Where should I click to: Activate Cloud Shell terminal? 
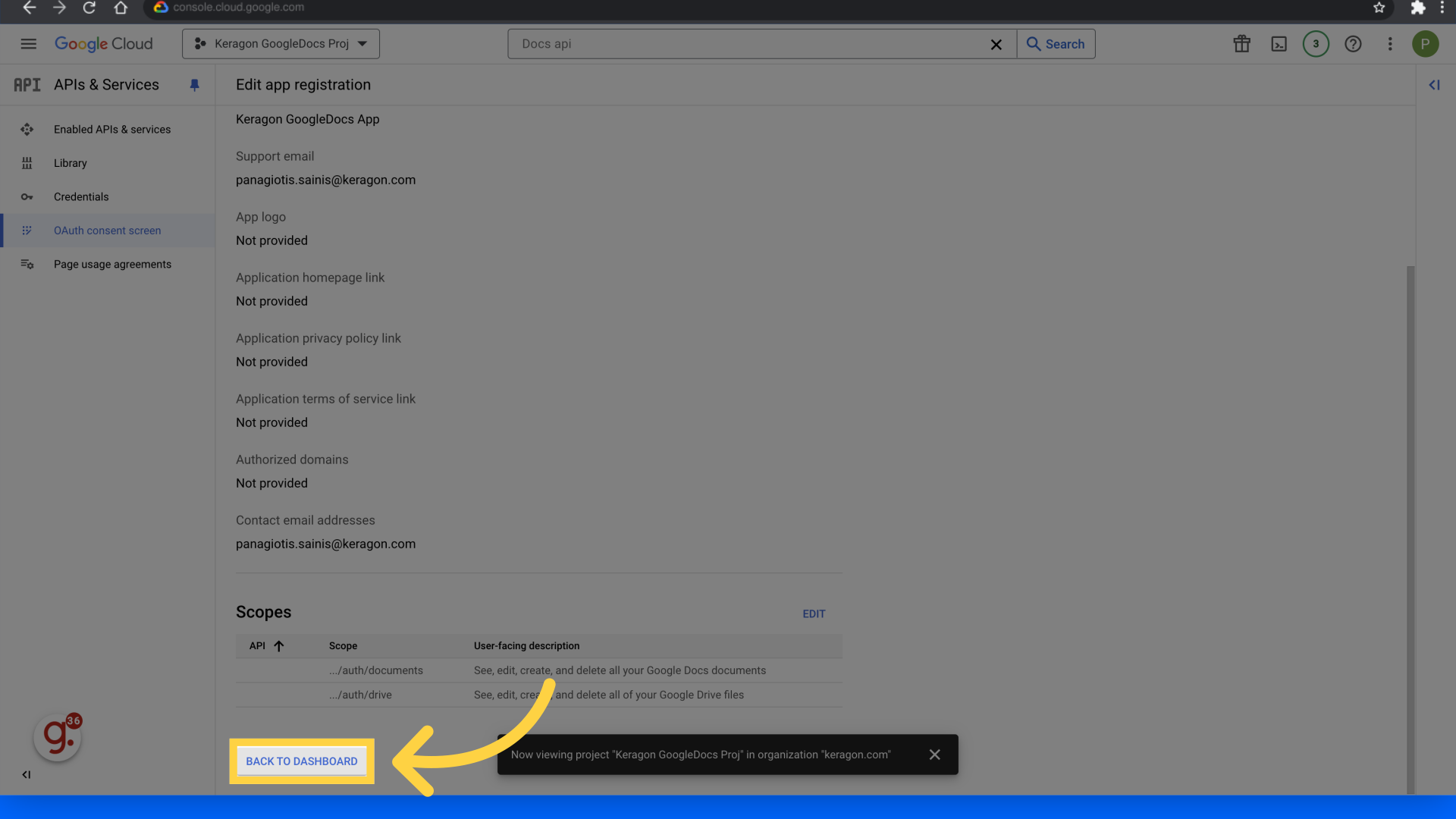[x=1279, y=44]
